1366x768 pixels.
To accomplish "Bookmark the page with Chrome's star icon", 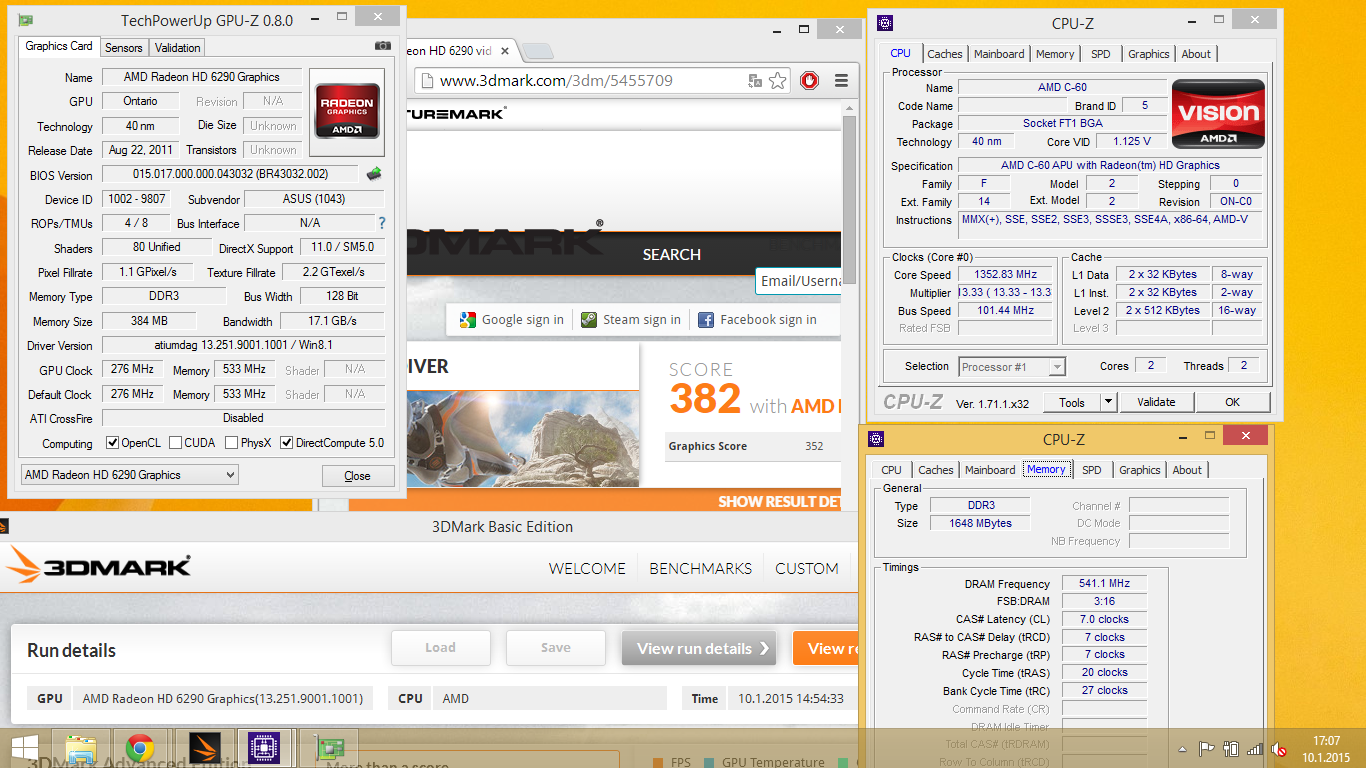I will tap(778, 81).
